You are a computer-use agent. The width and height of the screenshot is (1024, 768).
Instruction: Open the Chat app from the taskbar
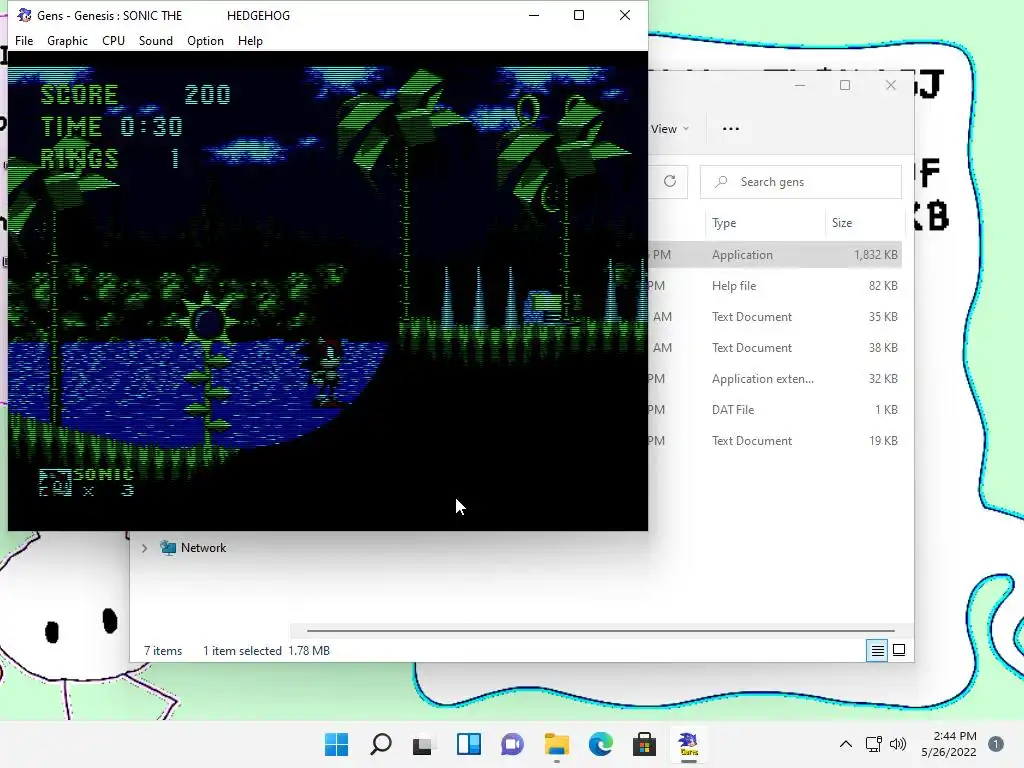pos(512,744)
